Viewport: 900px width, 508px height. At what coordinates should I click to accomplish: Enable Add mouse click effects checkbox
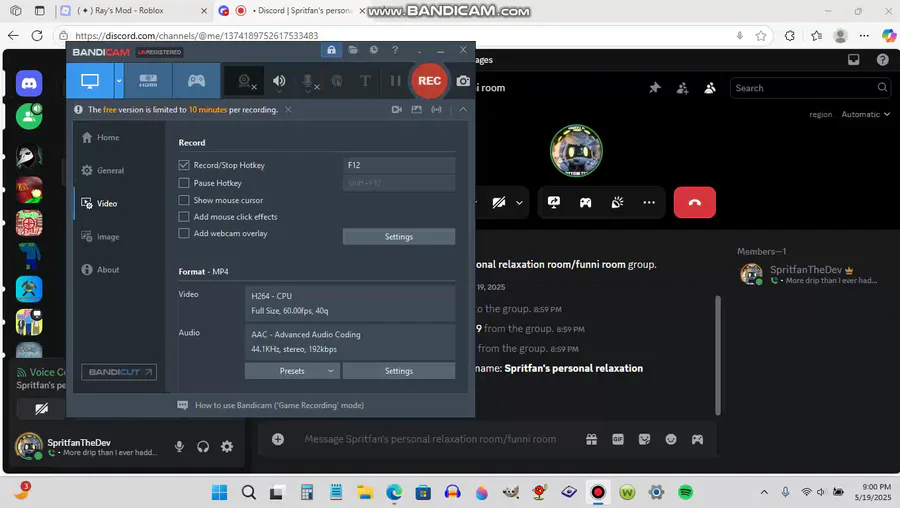point(184,217)
